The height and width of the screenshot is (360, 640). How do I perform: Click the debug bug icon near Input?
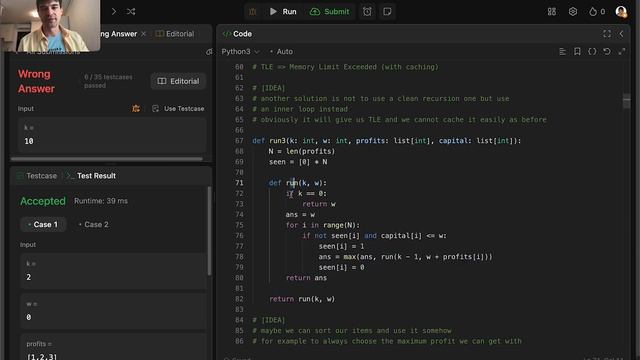(136, 109)
